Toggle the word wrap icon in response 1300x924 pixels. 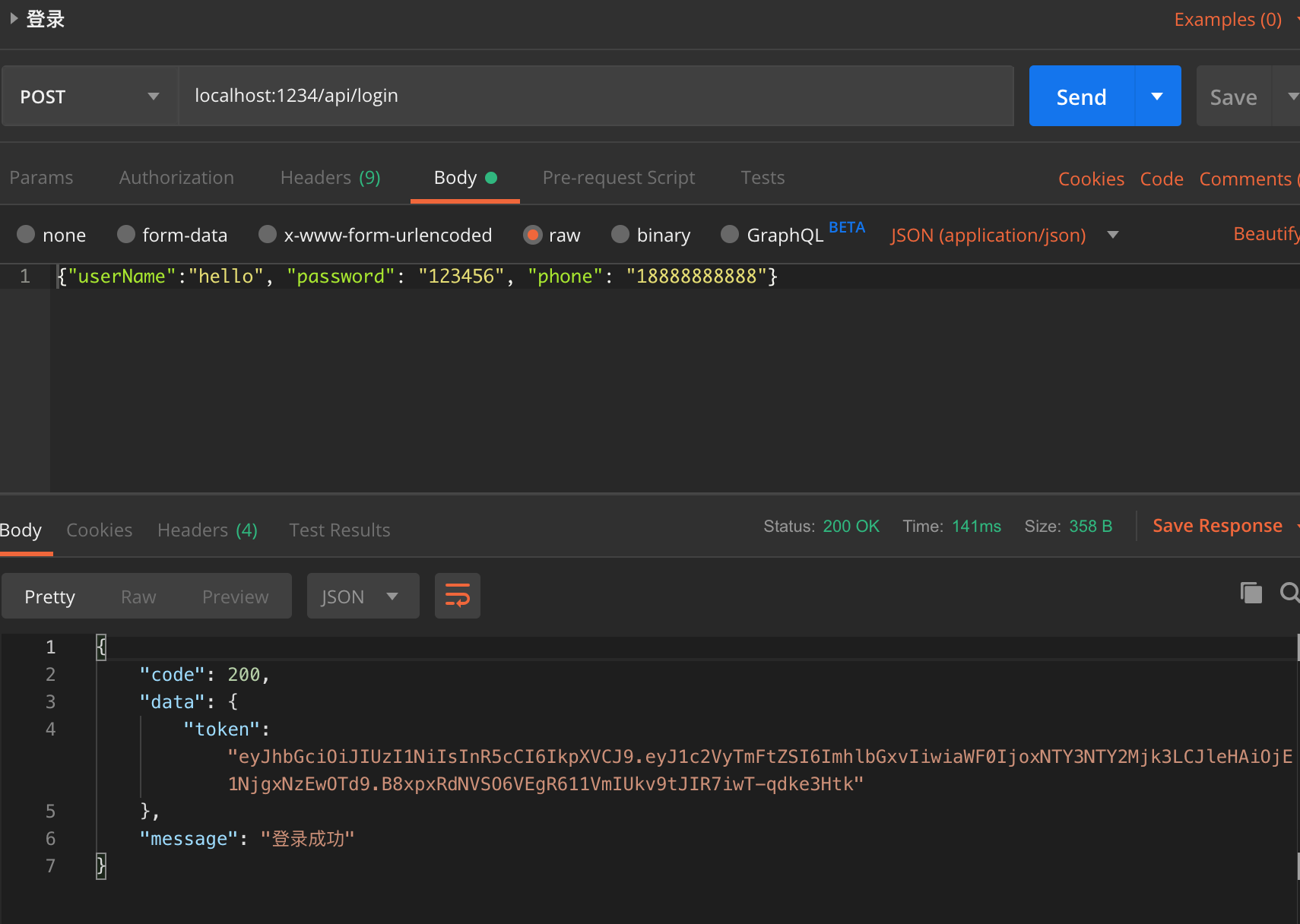(x=457, y=596)
